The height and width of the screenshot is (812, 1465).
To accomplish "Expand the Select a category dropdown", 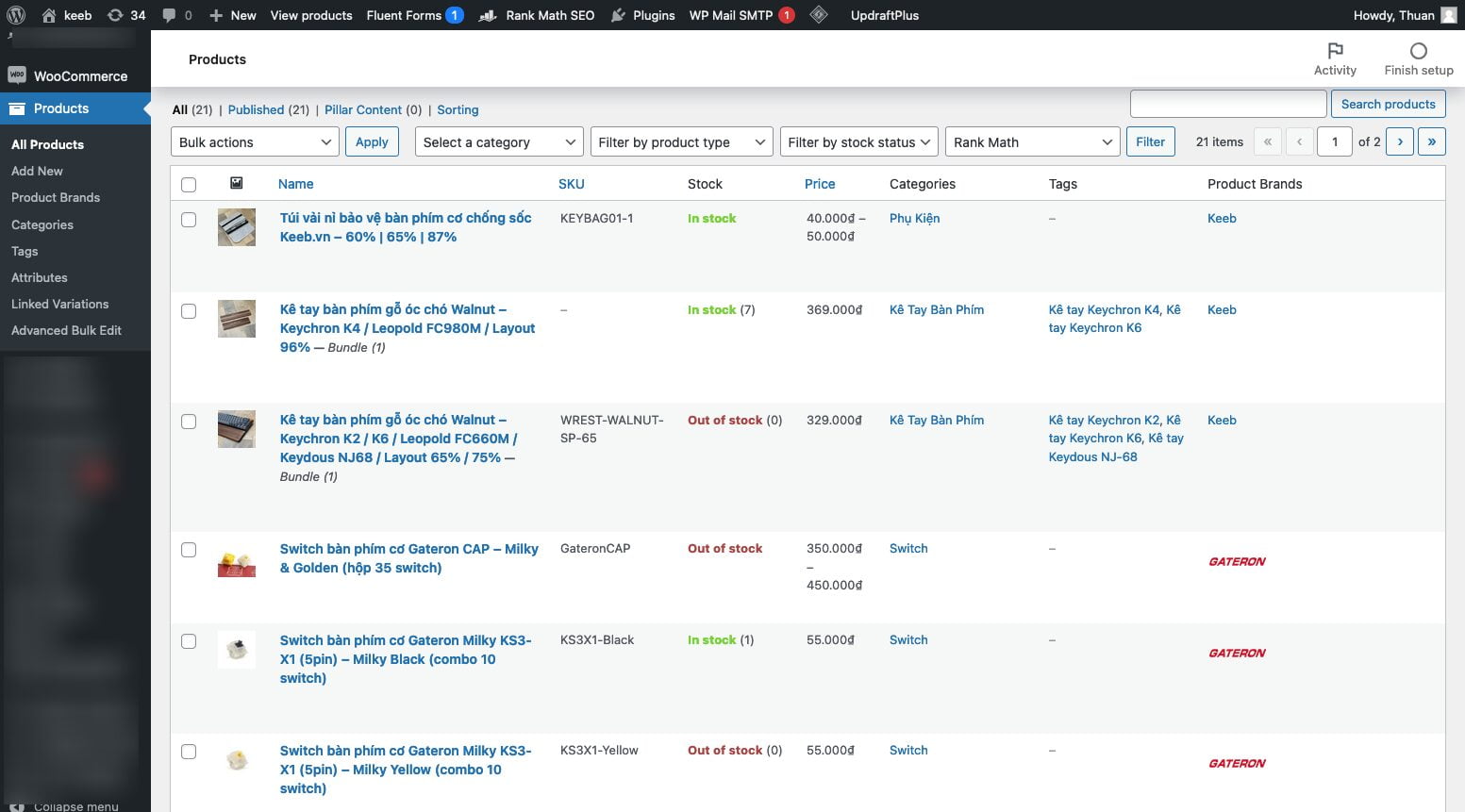I will point(499,142).
